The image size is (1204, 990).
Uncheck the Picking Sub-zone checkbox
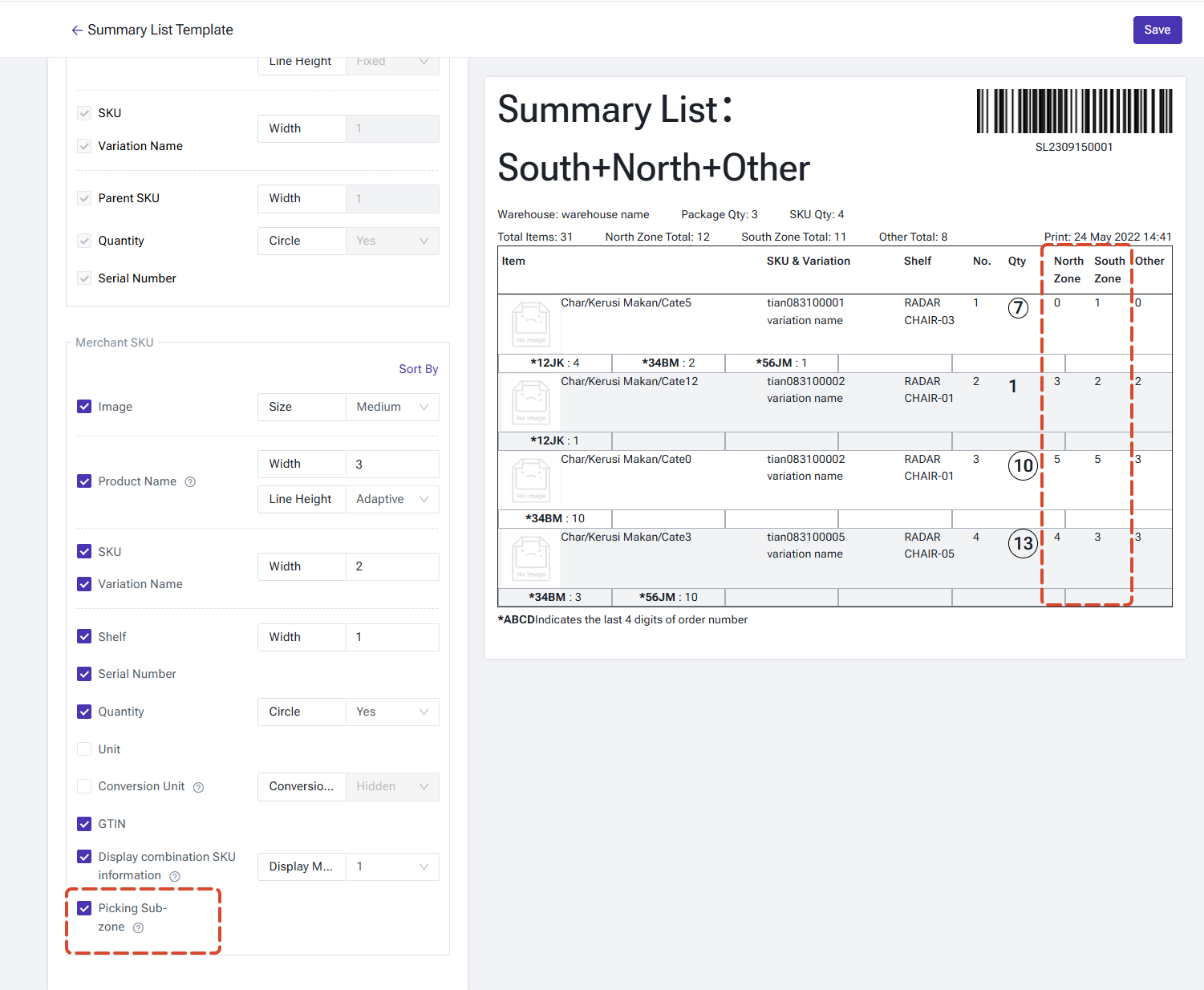tap(84, 908)
